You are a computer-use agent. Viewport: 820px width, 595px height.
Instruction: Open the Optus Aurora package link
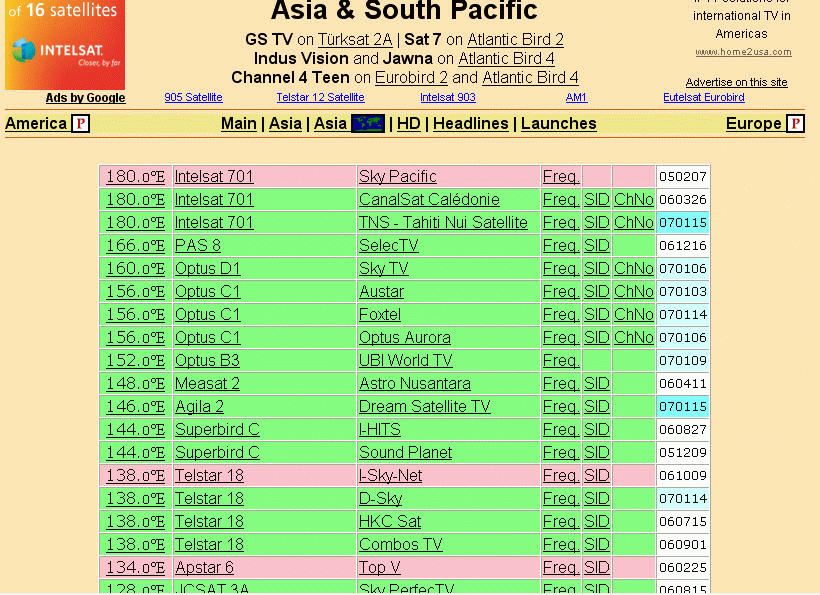click(405, 338)
